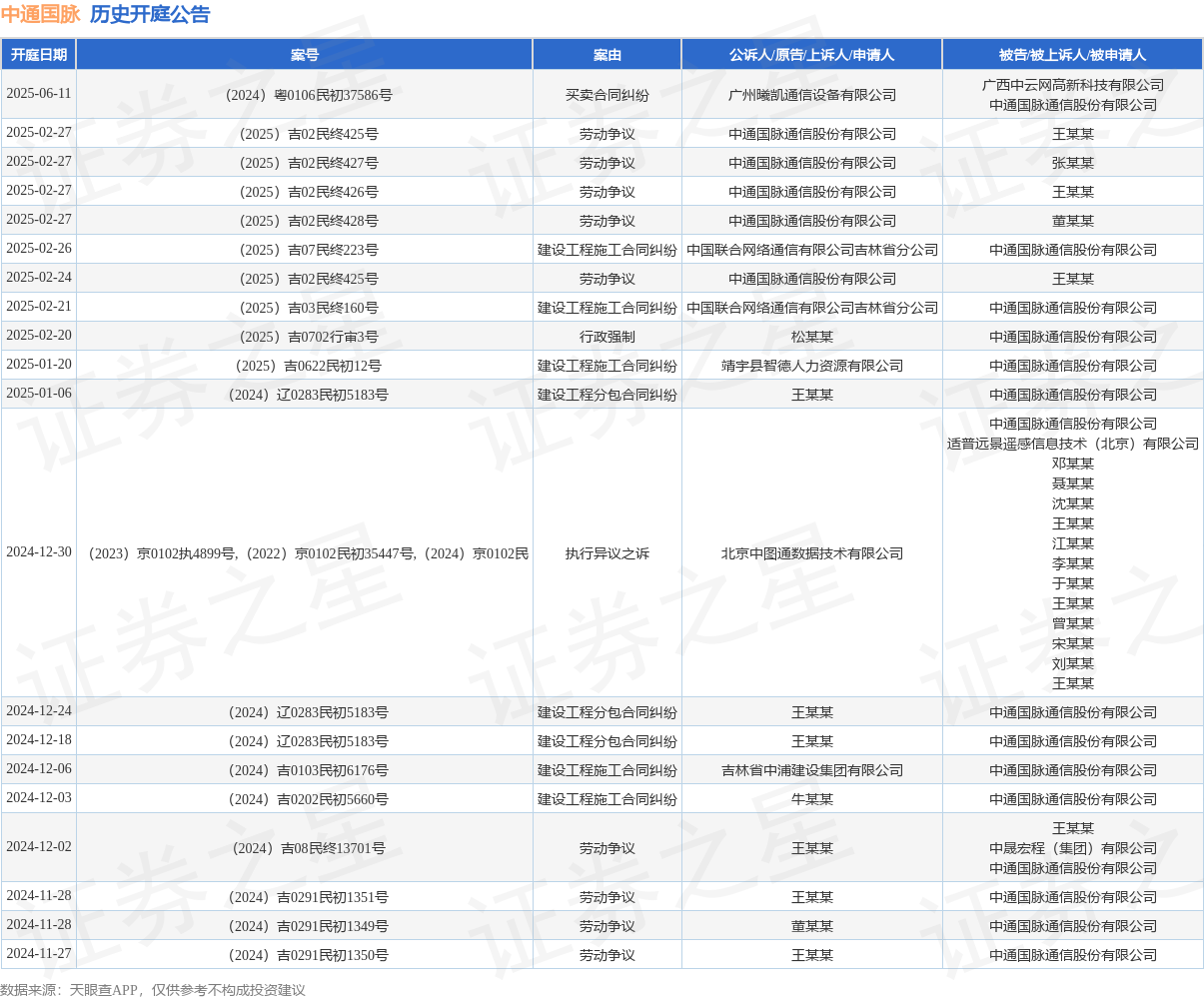Image resolution: width=1204 pixels, height=999 pixels.
Task: Click the 开庭日期 column header
Action: [x=39, y=55]
